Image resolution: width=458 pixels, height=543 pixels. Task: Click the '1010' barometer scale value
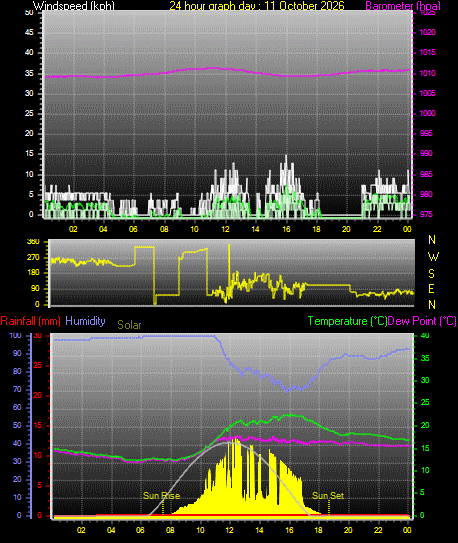[428, 73]
